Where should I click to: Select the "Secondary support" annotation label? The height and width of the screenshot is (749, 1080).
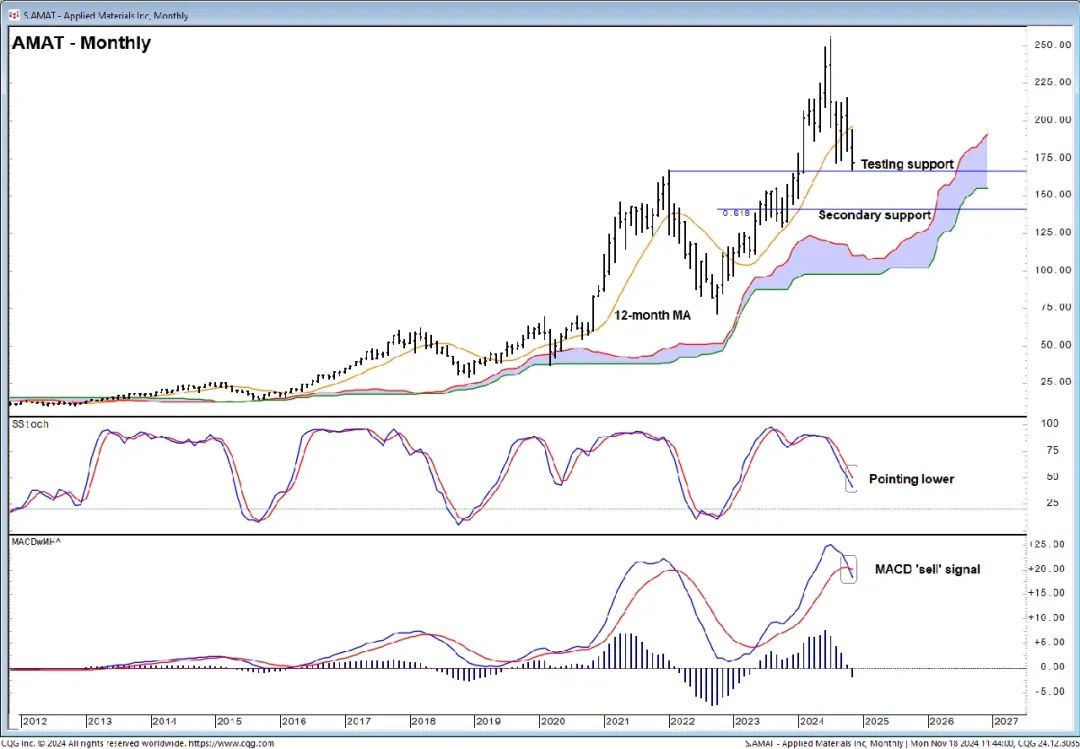(x=875, y=215)
